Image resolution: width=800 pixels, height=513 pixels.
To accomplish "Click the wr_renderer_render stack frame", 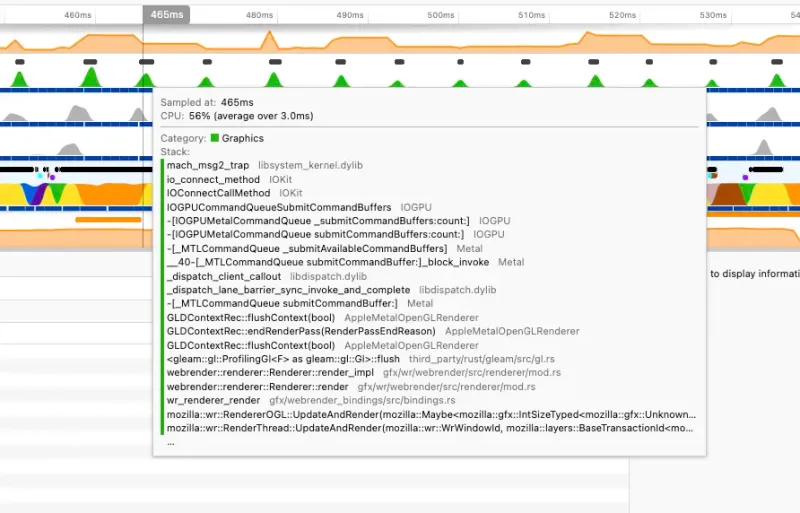I will pyautogui.click(x=214, y=400).
